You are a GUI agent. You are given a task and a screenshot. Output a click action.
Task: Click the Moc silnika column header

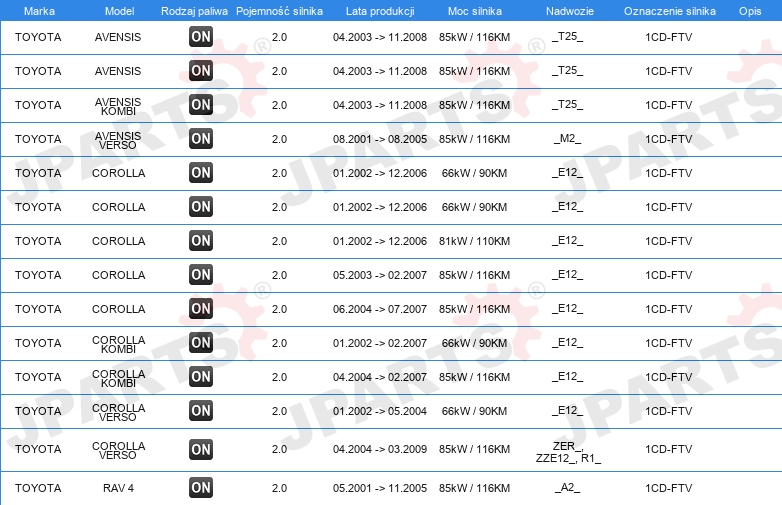point(475,11)
